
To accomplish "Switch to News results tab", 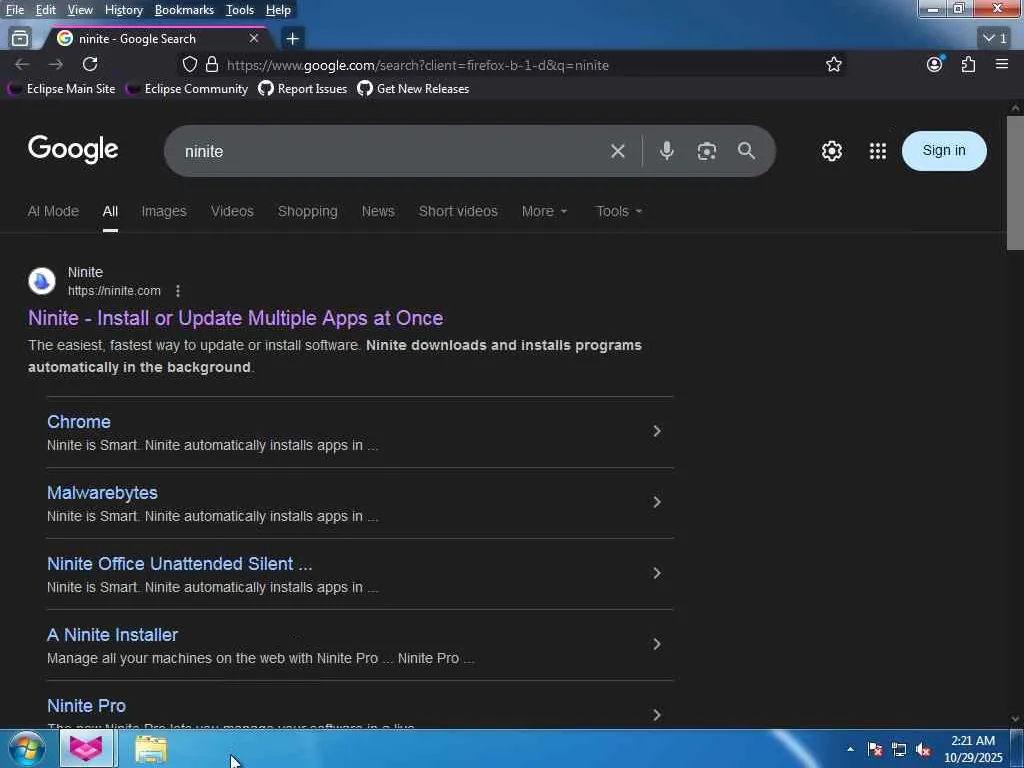I will click(378, 211).
